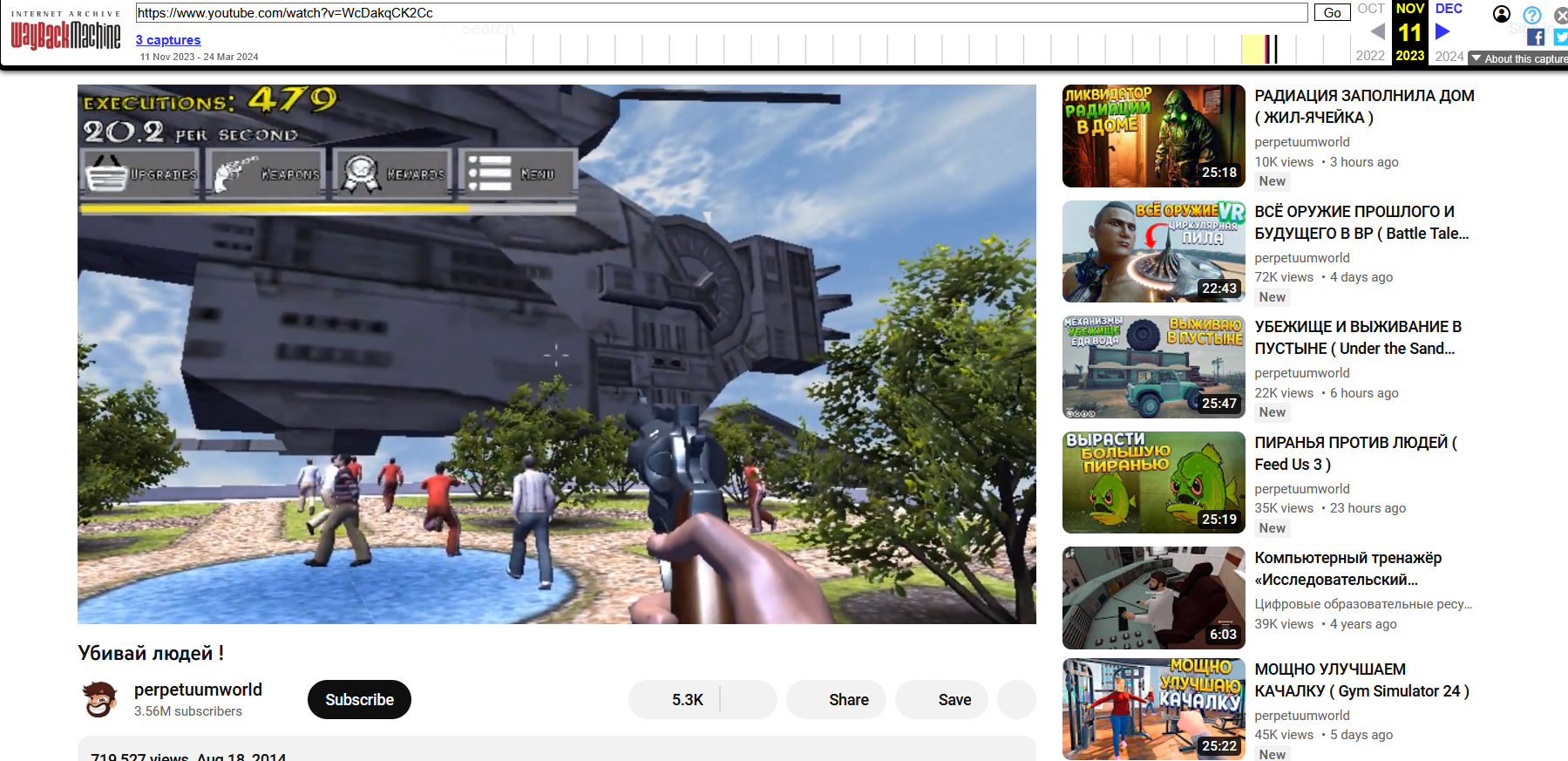
Task: Go to next capture with right arrow
Action: (x=1442, y=31)
